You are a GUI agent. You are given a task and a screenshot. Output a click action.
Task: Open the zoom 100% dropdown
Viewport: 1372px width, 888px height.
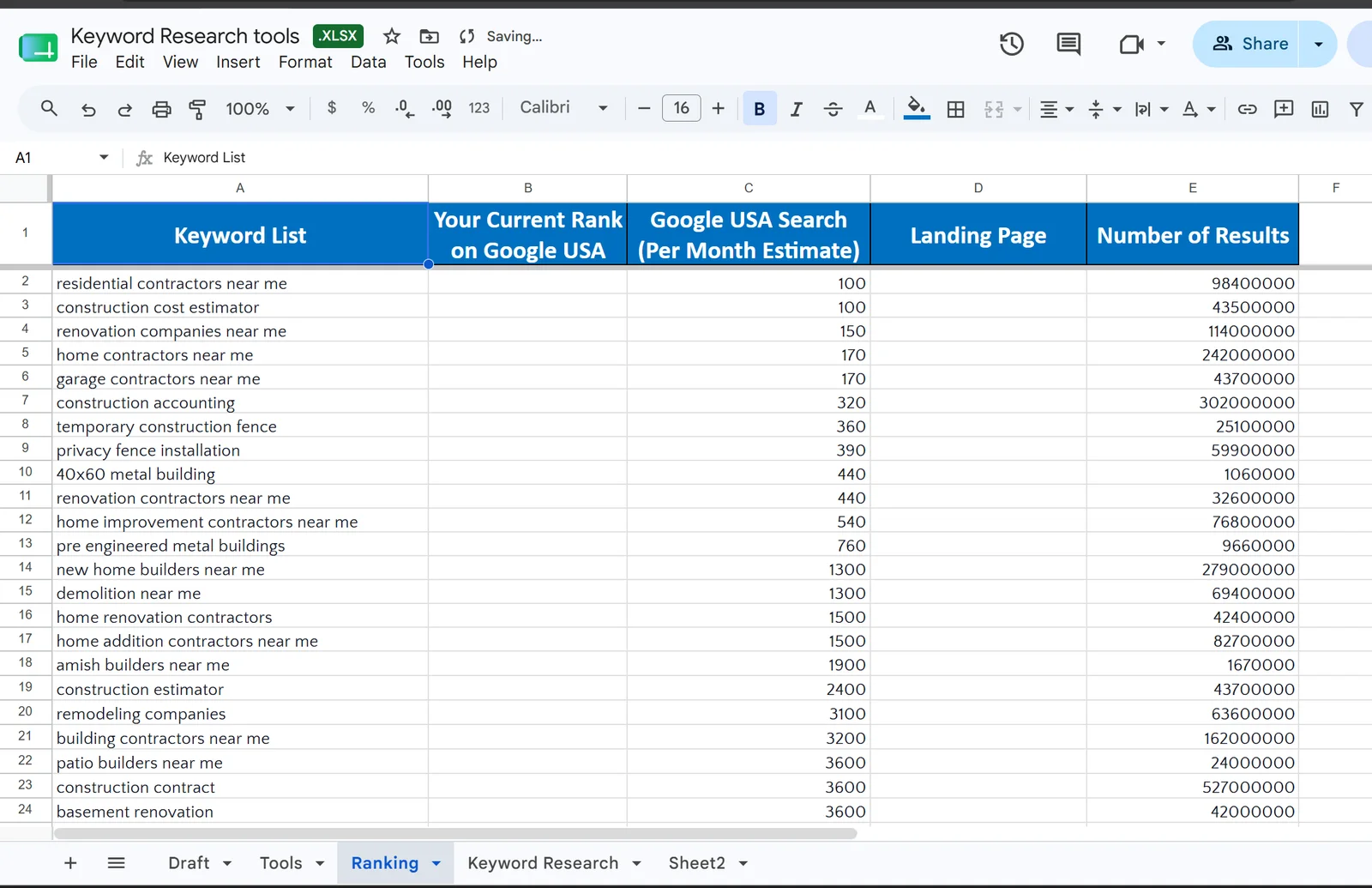(x=260, y=109)
